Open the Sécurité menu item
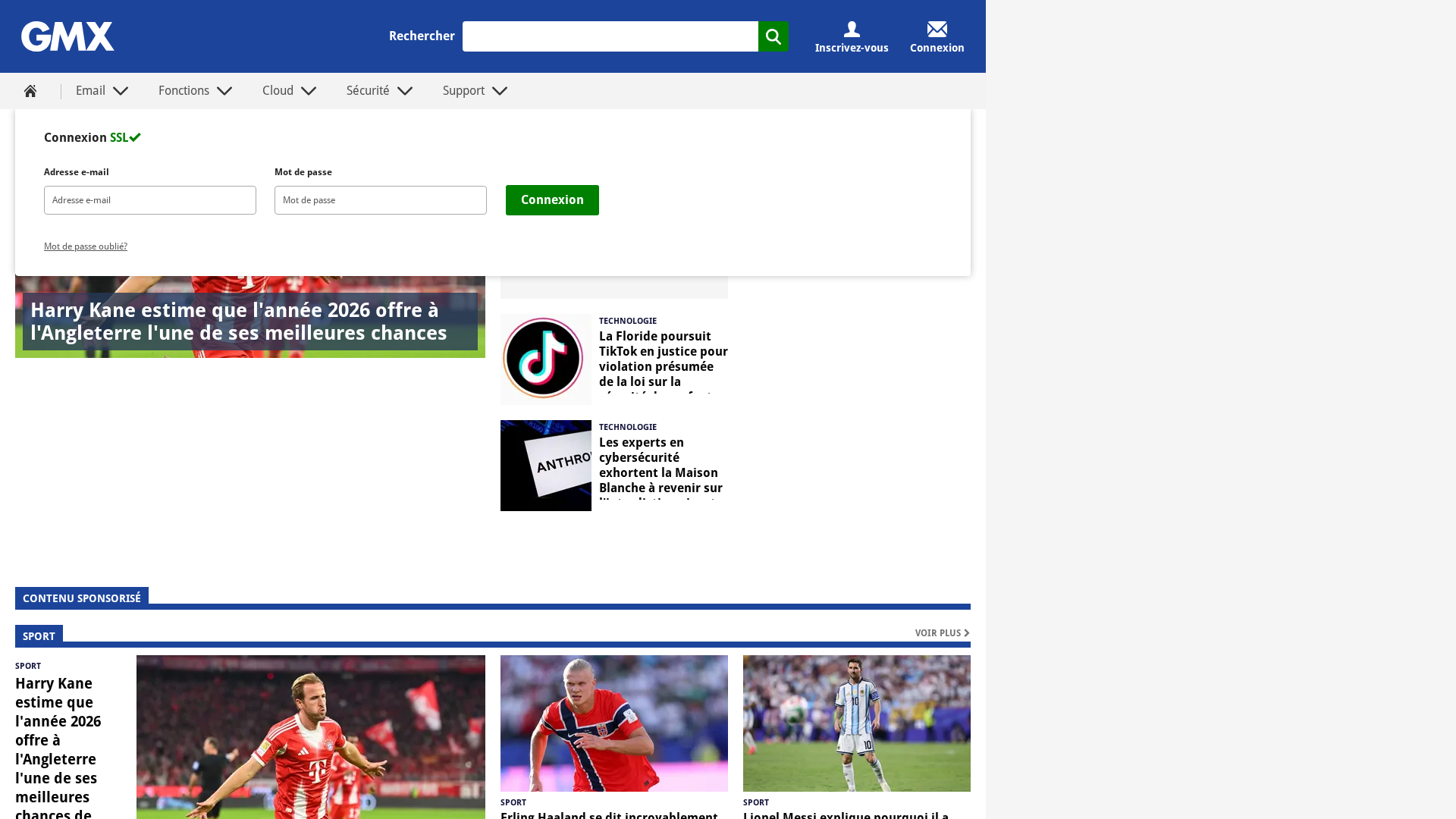Screen dimensions: 1456x819 coord(368,91)
